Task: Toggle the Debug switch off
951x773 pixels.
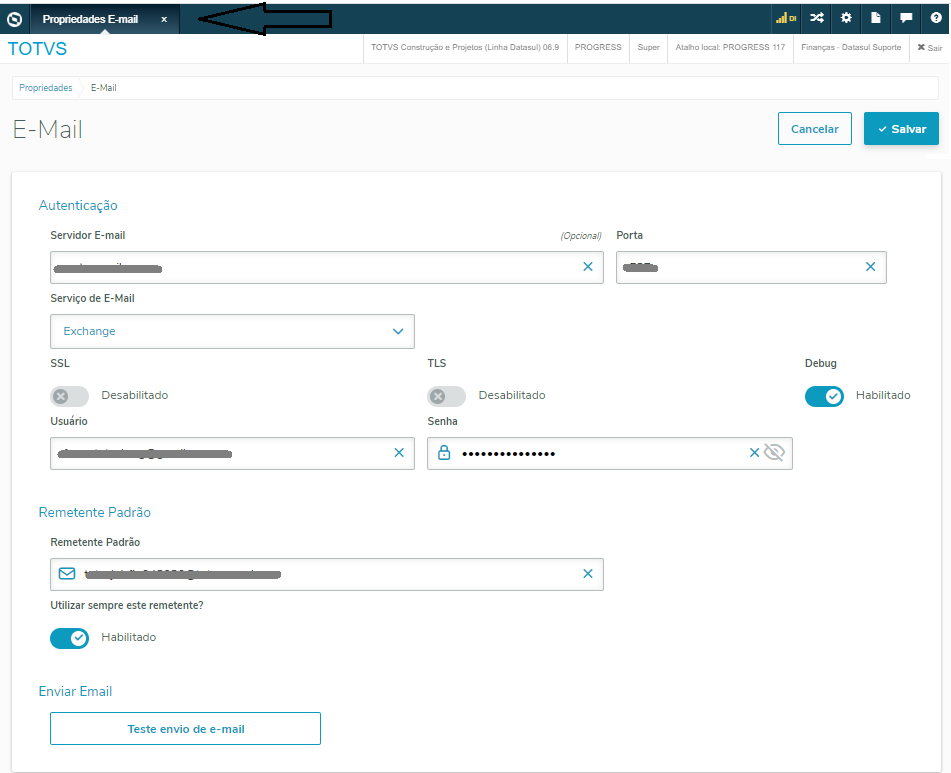Action: [x=824, y=396]
